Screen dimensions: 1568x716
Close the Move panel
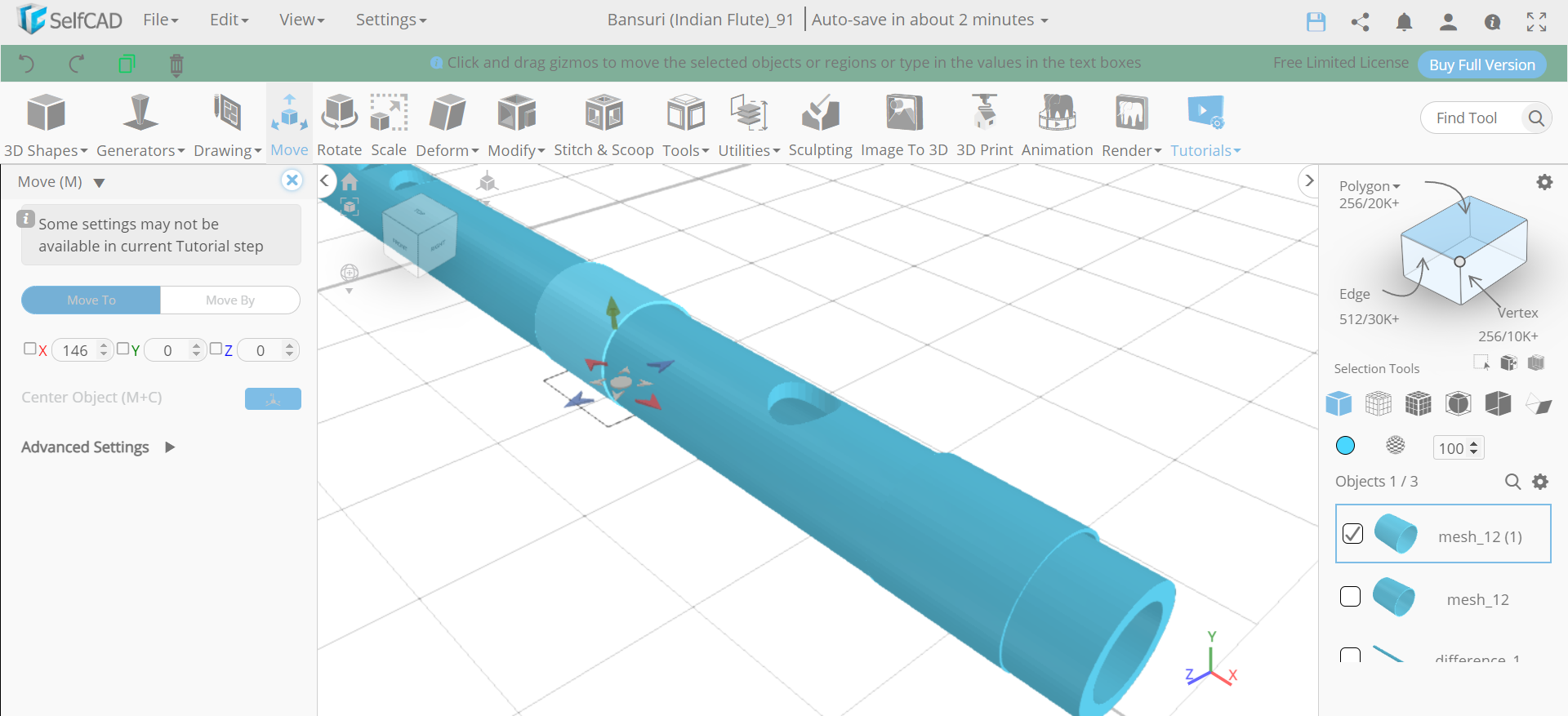(x=292, y=180)
